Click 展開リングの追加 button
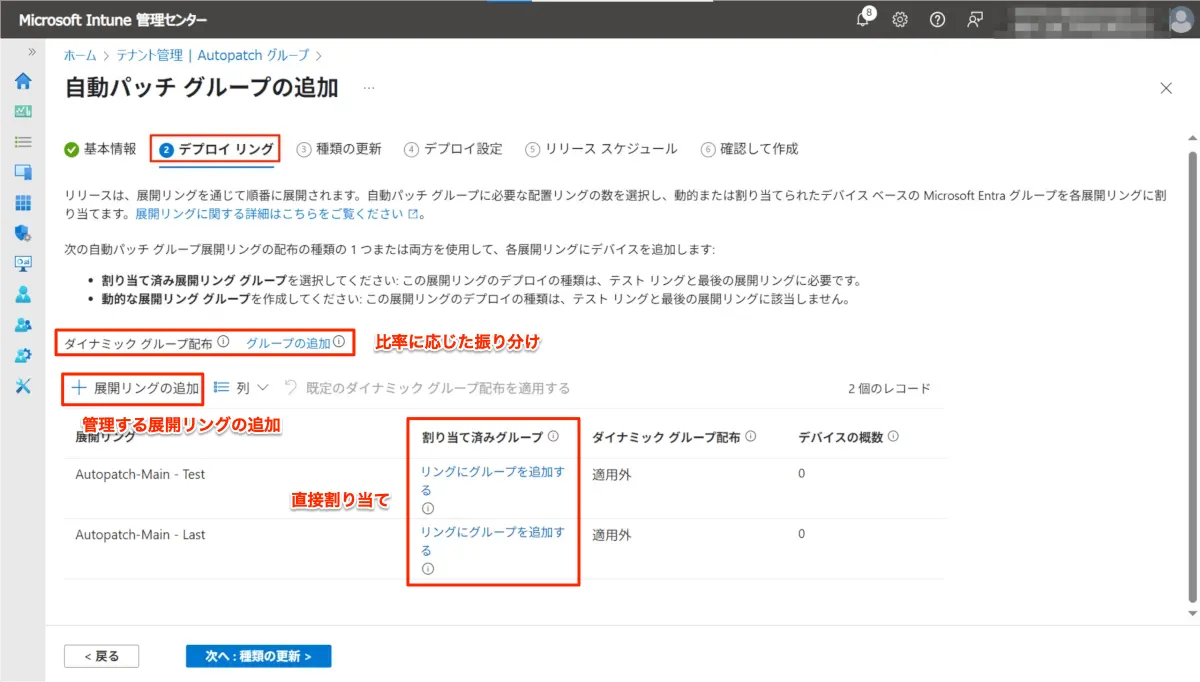 (x=135, y=388)
